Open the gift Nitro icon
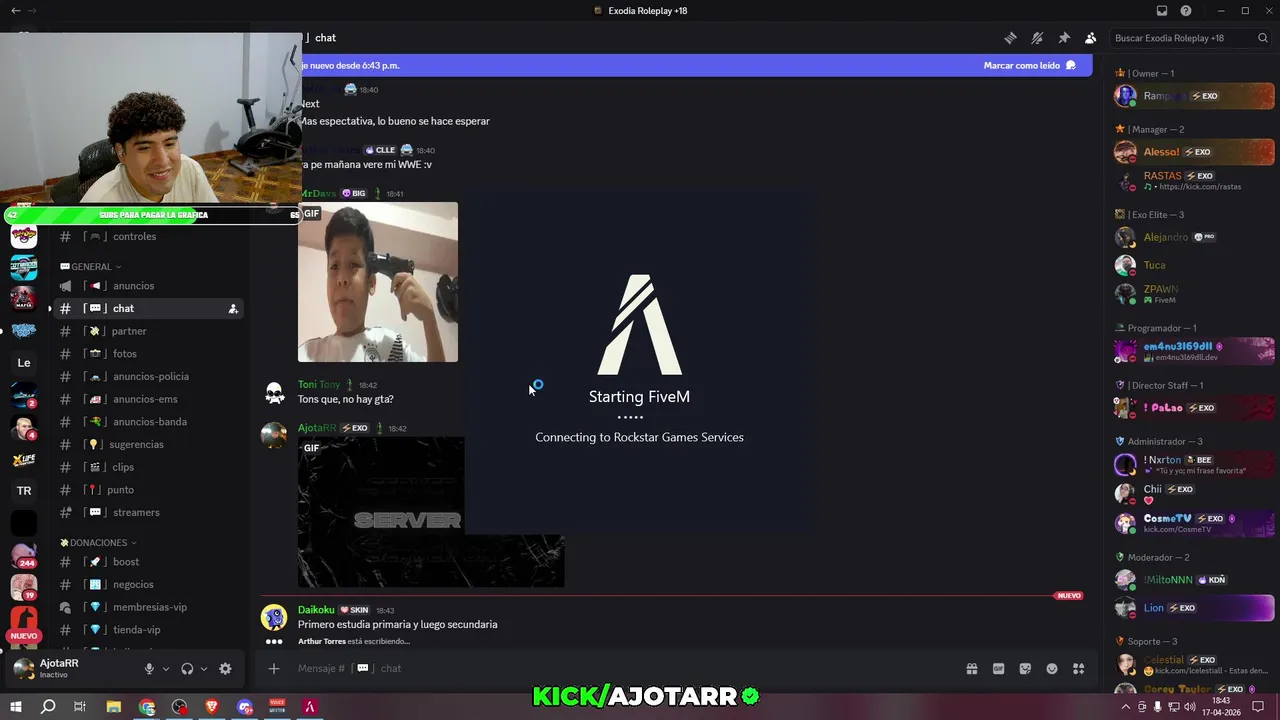The height and width of the screenshot is (720, 1280). click(971, 669)
